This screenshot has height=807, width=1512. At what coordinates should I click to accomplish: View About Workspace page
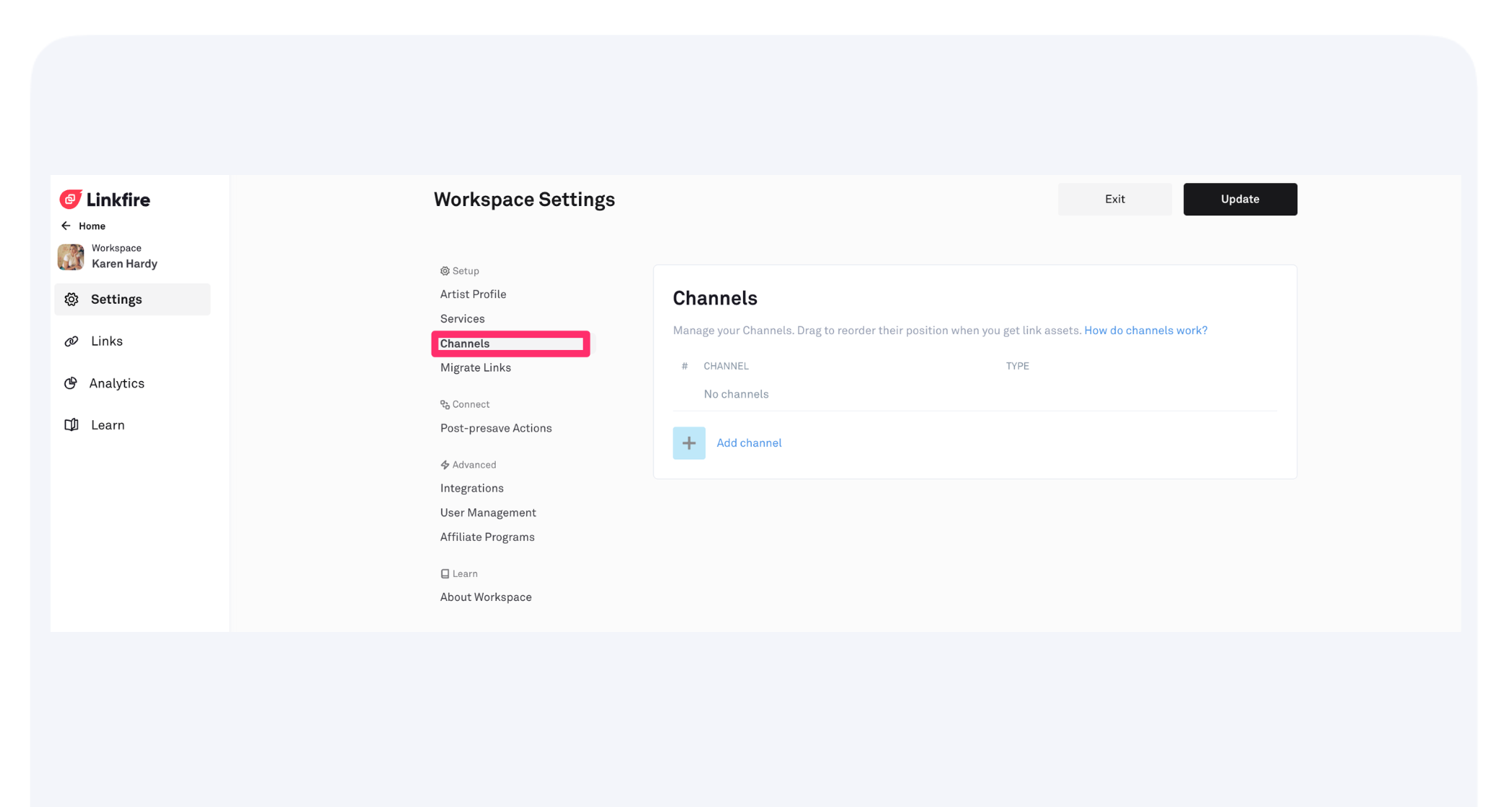click(485, 597)
